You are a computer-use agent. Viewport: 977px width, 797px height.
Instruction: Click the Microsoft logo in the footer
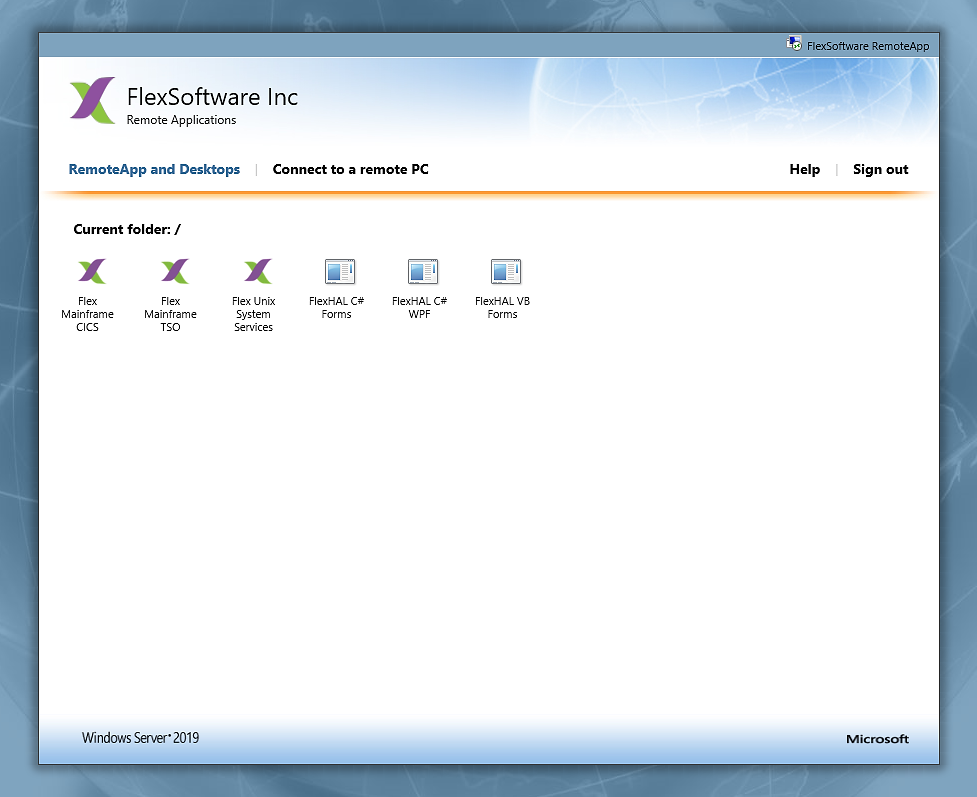(x=877, y=739)
